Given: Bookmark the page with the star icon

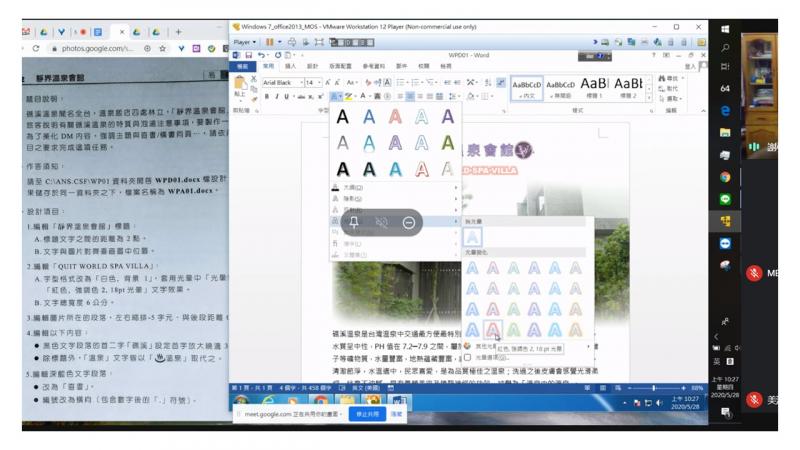Looking at the screenshot, I should pos(163,48).
